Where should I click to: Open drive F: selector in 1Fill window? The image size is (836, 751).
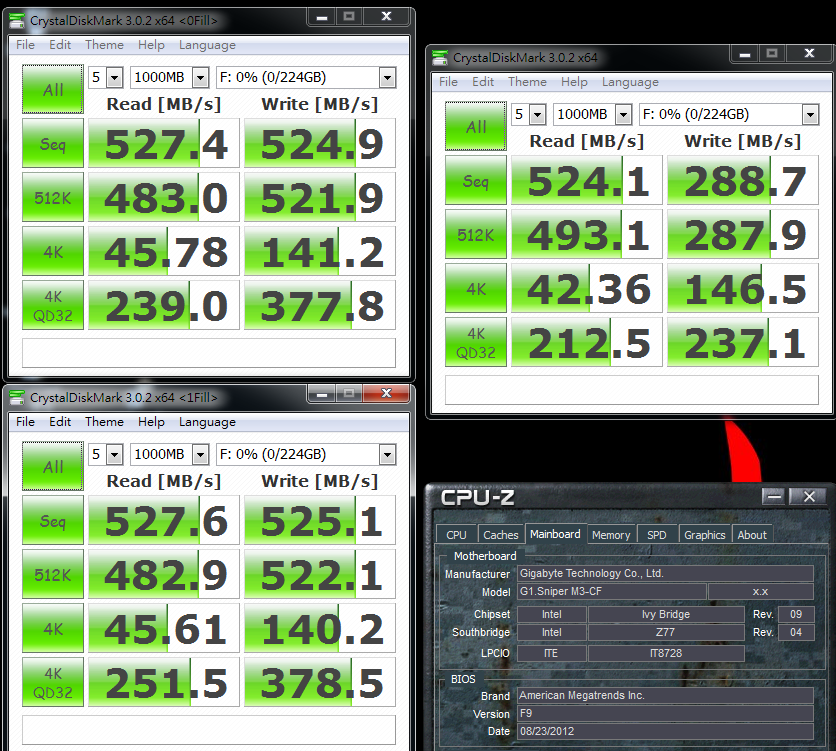point(388,455)
